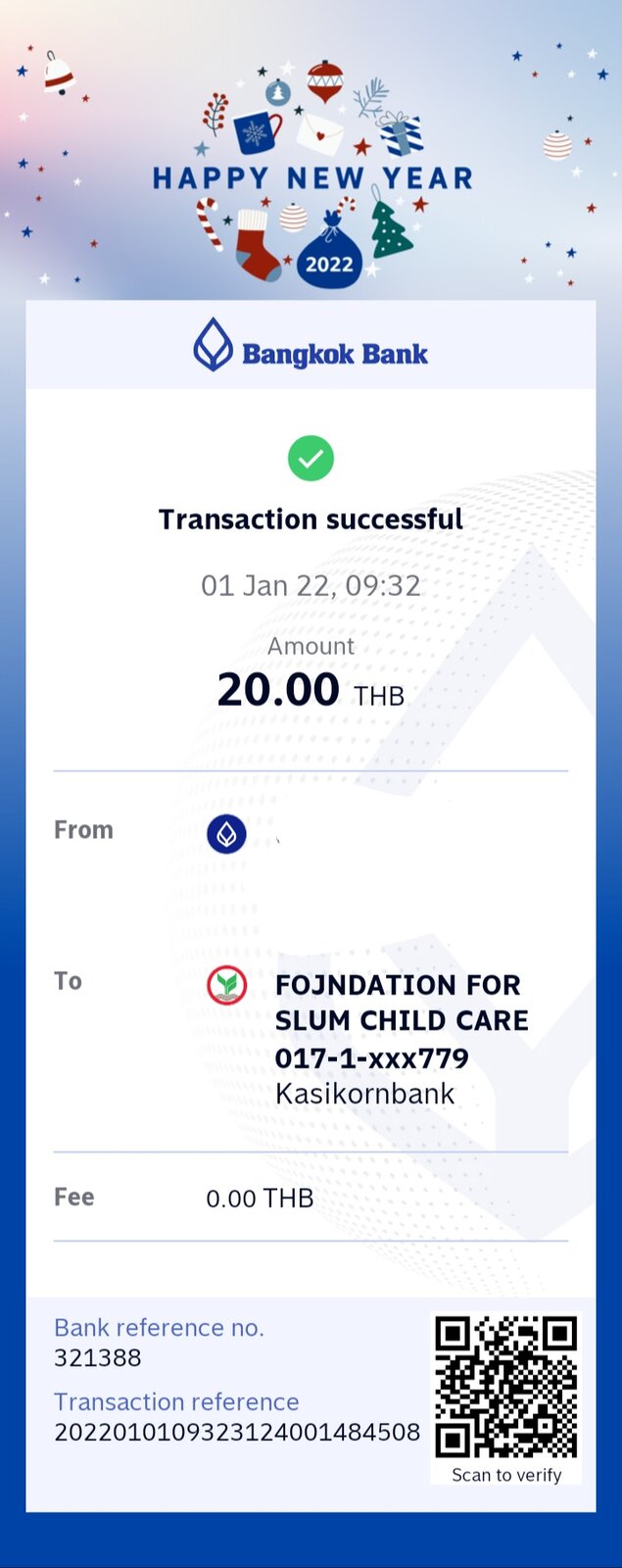Select the transaction reference number
Viewport: 622px width, 1568px height.
(237, 1432)
